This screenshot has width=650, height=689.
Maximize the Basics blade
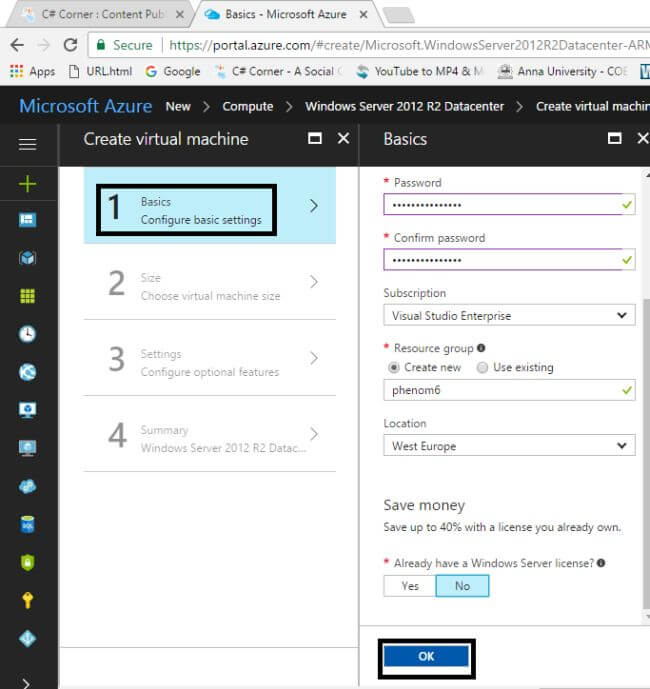[x=614, y=139]
